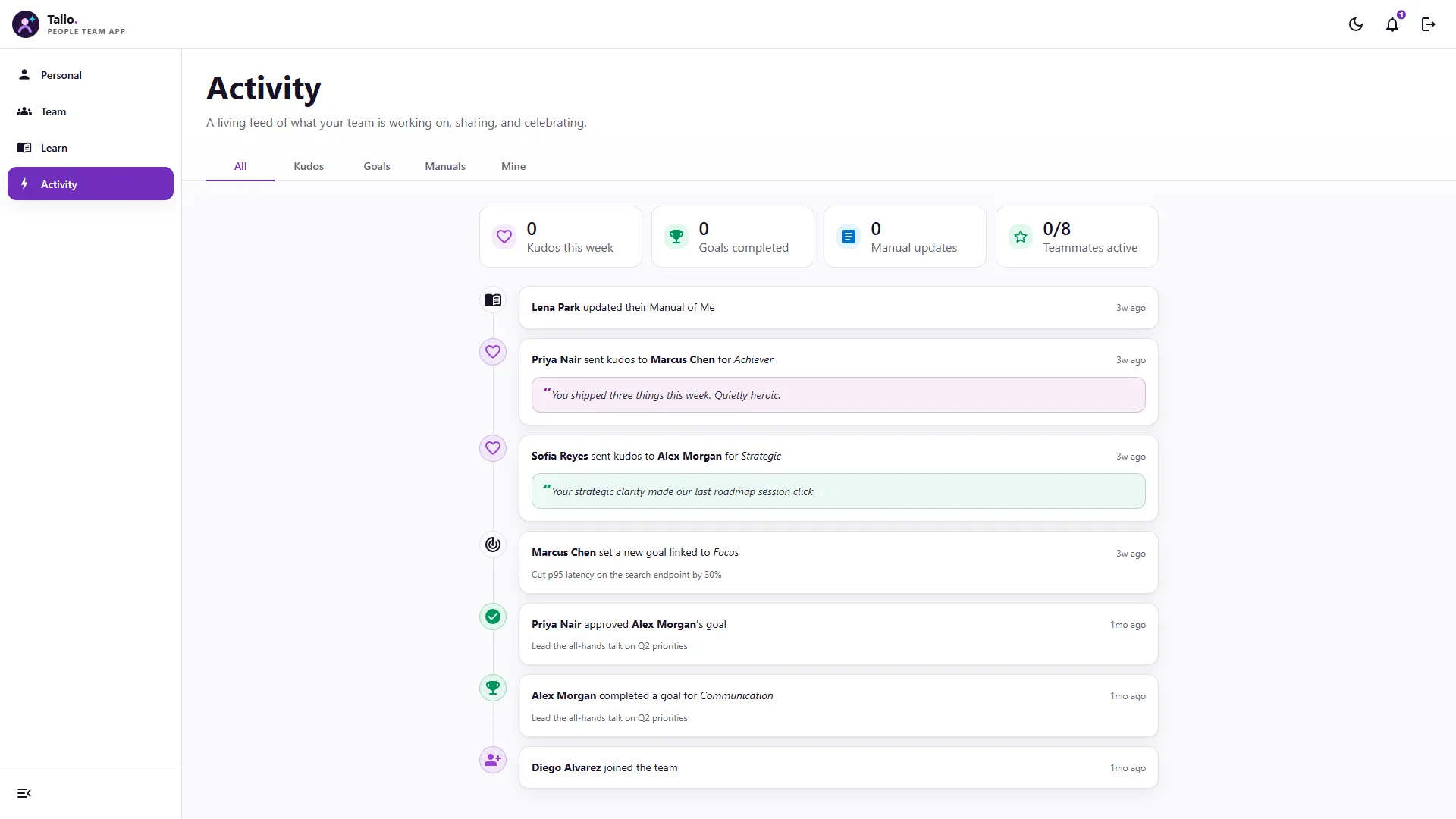This screenshot has width=1456, height=819.
Task: Click Alex Morgan's name in the approved-goal entry
Action: [664, 625]
